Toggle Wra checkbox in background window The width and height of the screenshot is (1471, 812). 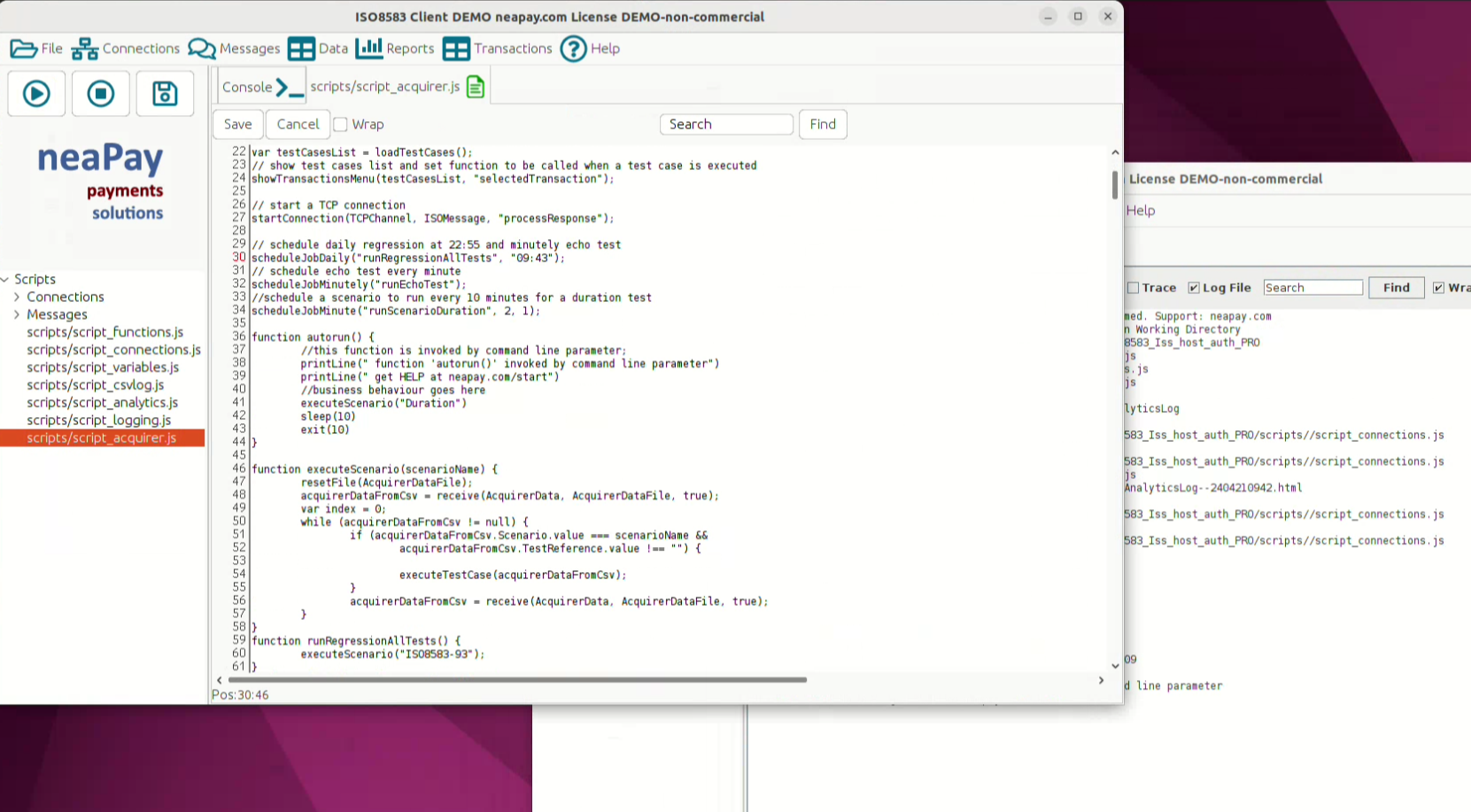(x=1438, y=288)
